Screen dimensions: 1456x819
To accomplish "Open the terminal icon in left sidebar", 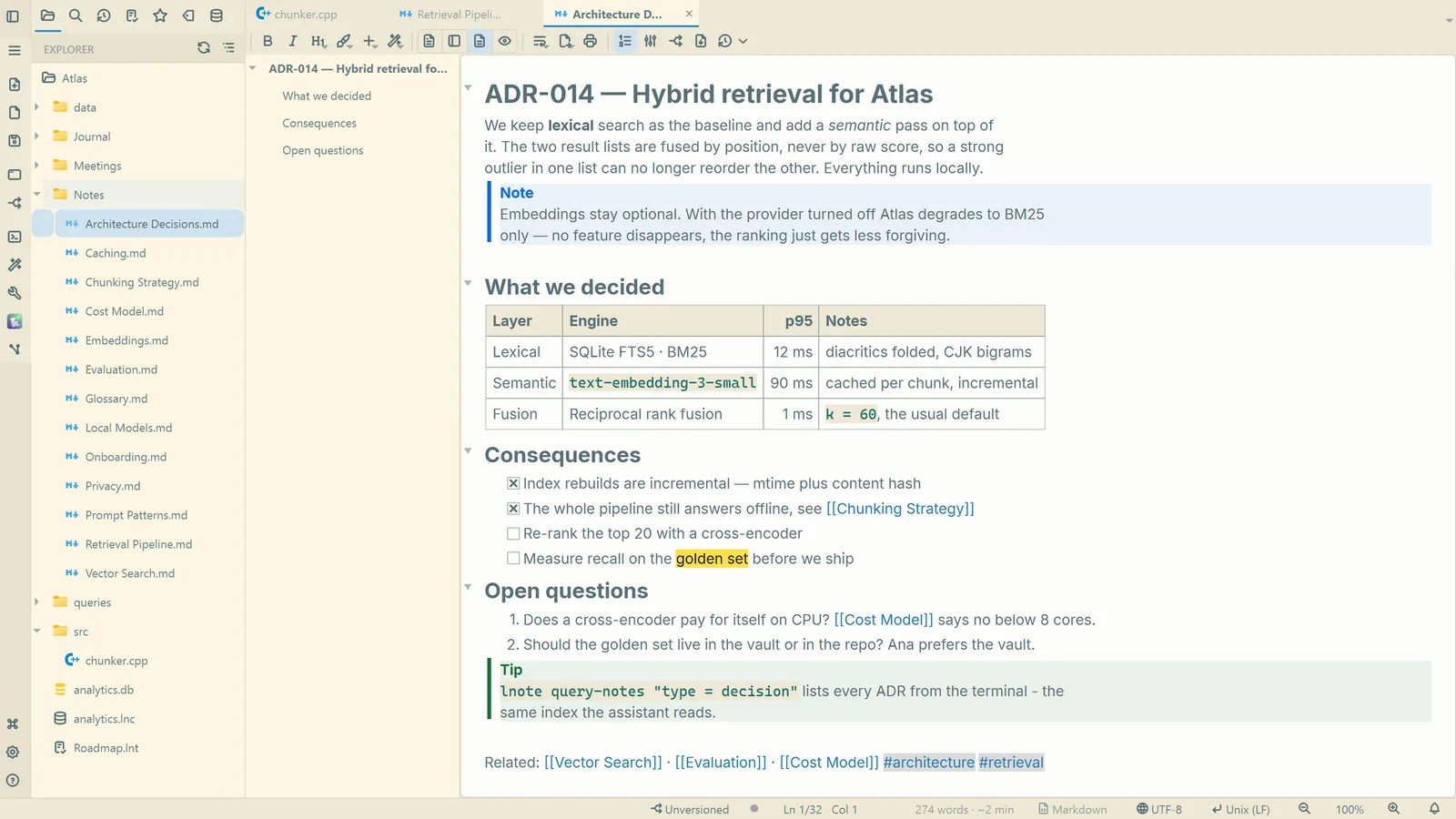I will coord(15,237).
